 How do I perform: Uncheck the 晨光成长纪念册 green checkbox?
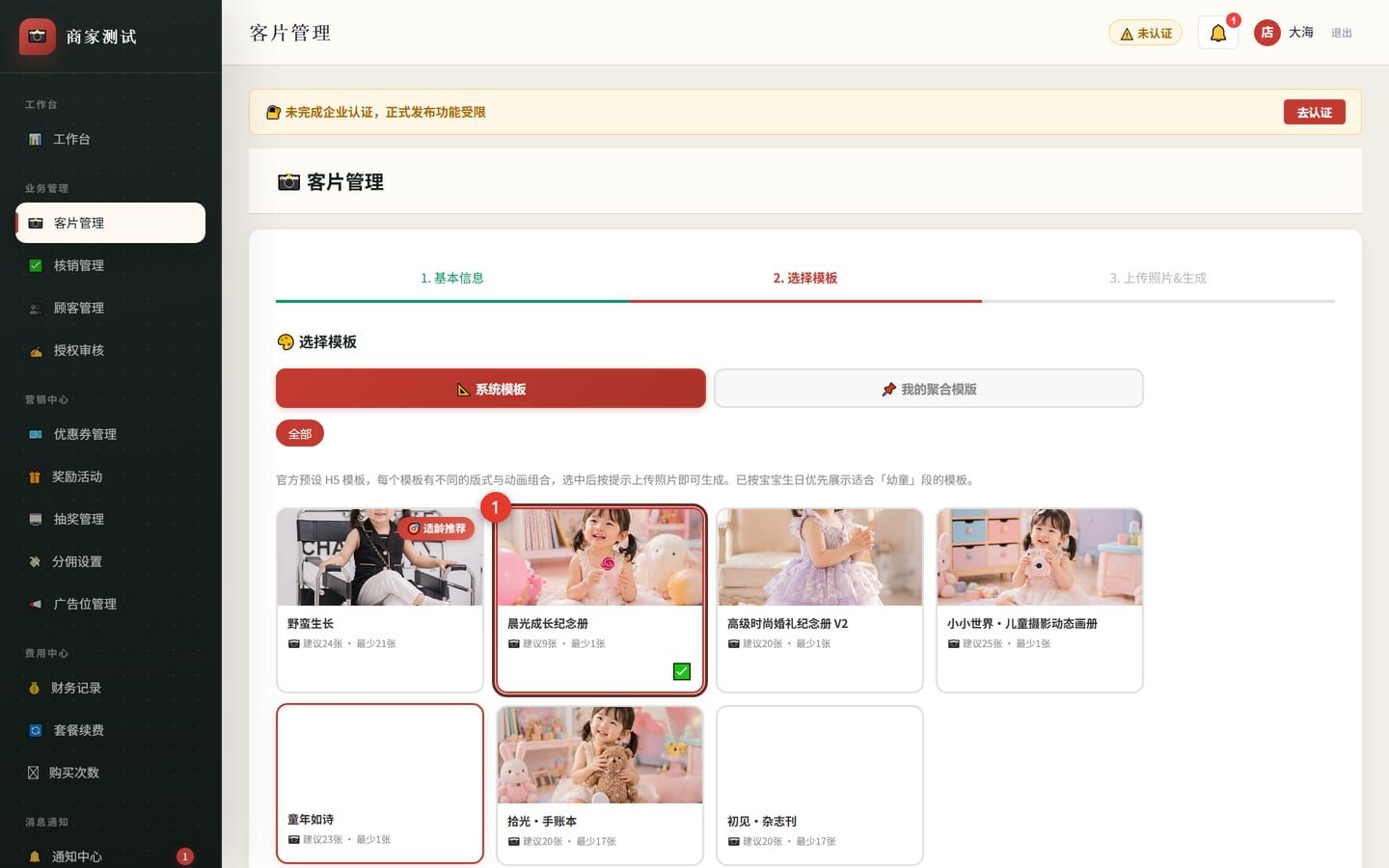tap(682, 671)
